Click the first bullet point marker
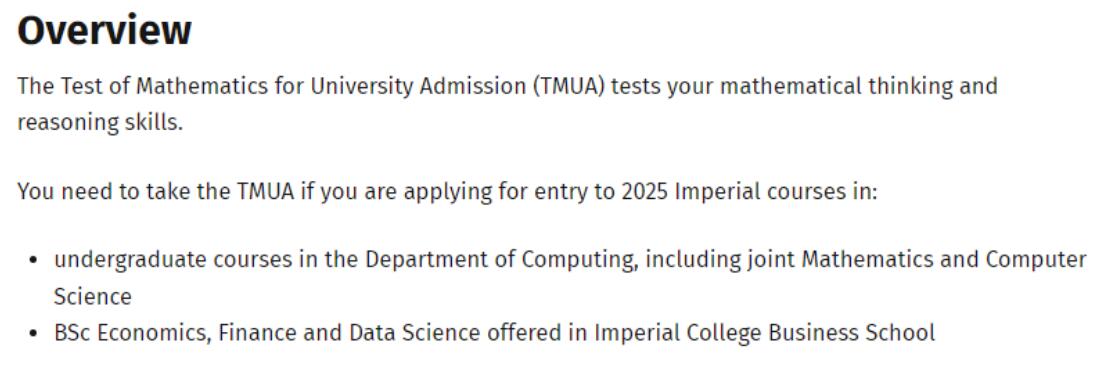 click(x=33, y=261)
